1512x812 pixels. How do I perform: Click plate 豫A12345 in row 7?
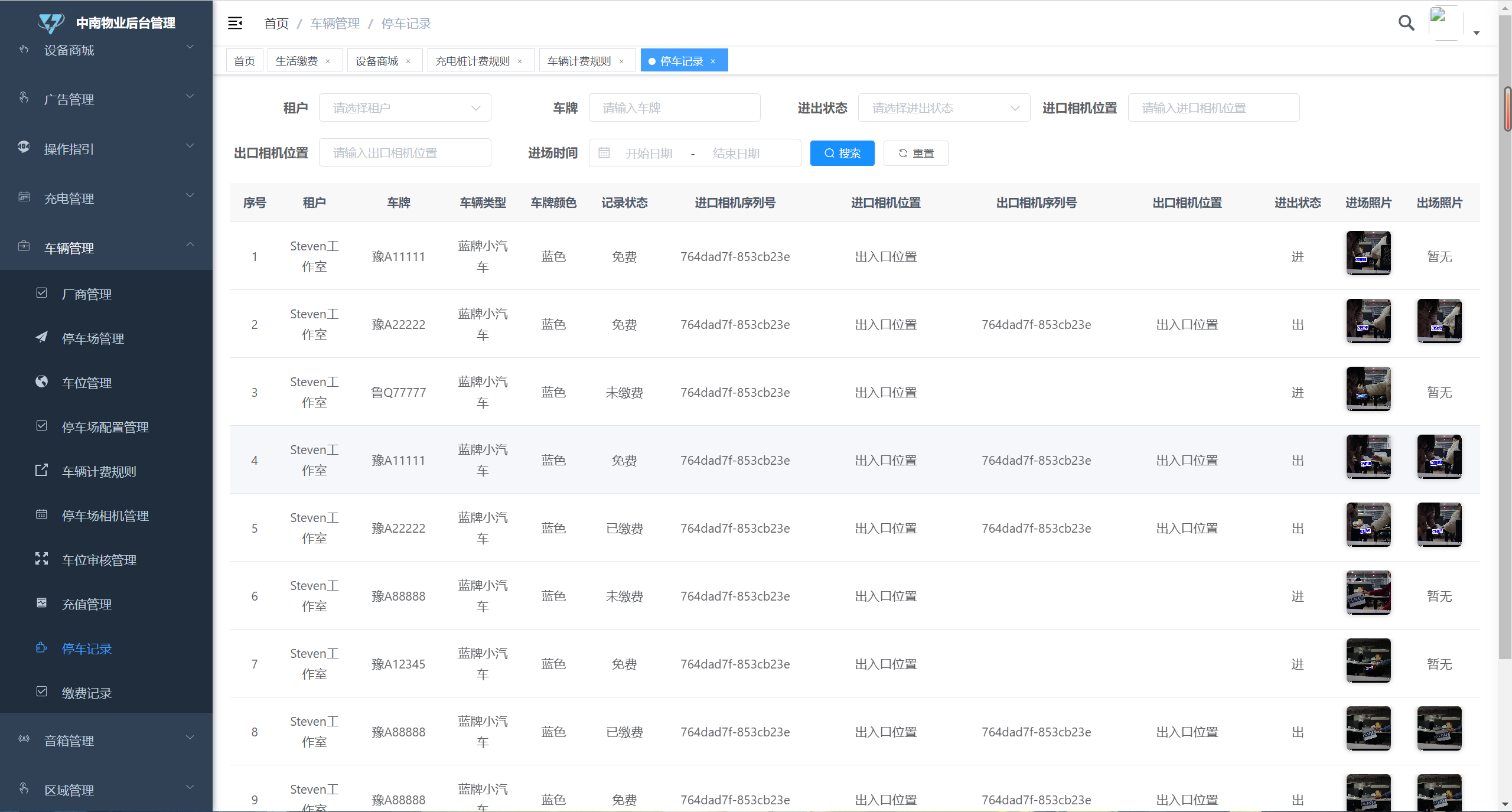(399, 664)
